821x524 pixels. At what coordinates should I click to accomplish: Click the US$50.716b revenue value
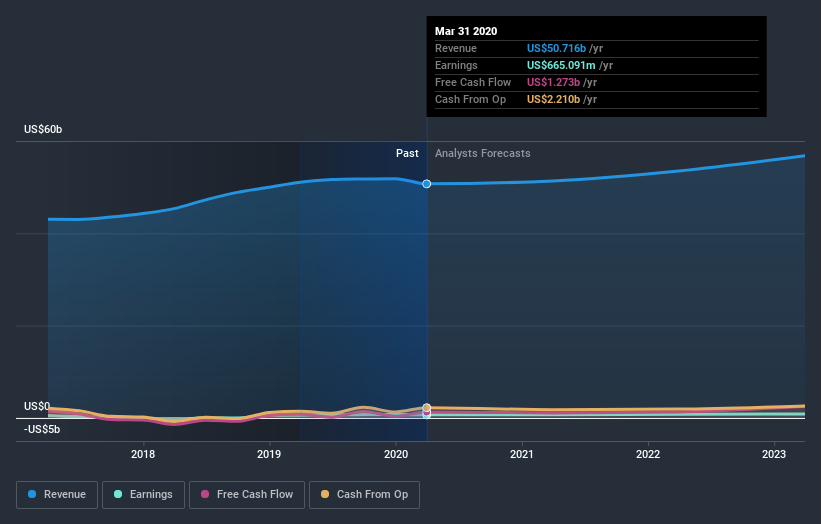click(x=556, y=48)
